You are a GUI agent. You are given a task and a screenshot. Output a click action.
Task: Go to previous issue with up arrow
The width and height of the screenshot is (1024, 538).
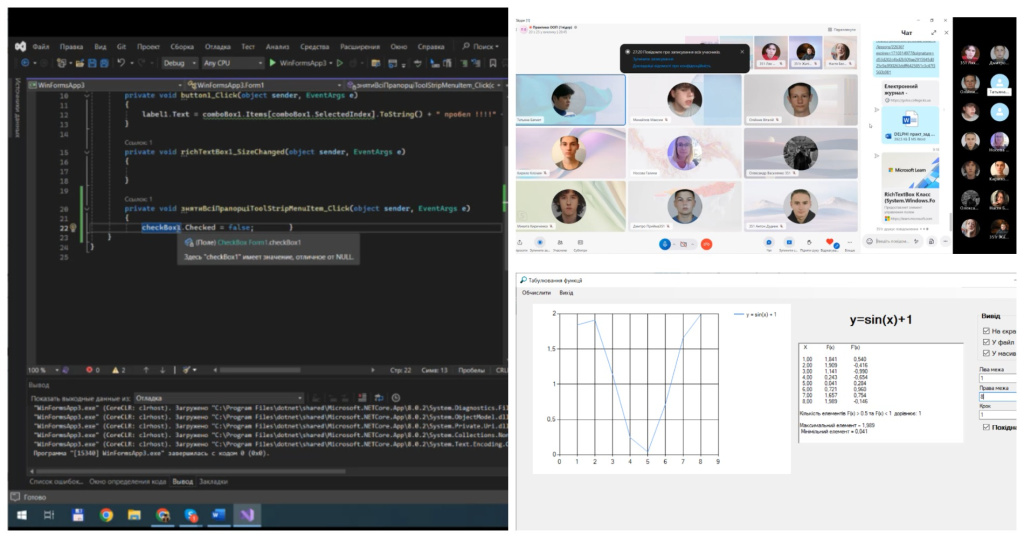tap(146, 370)
